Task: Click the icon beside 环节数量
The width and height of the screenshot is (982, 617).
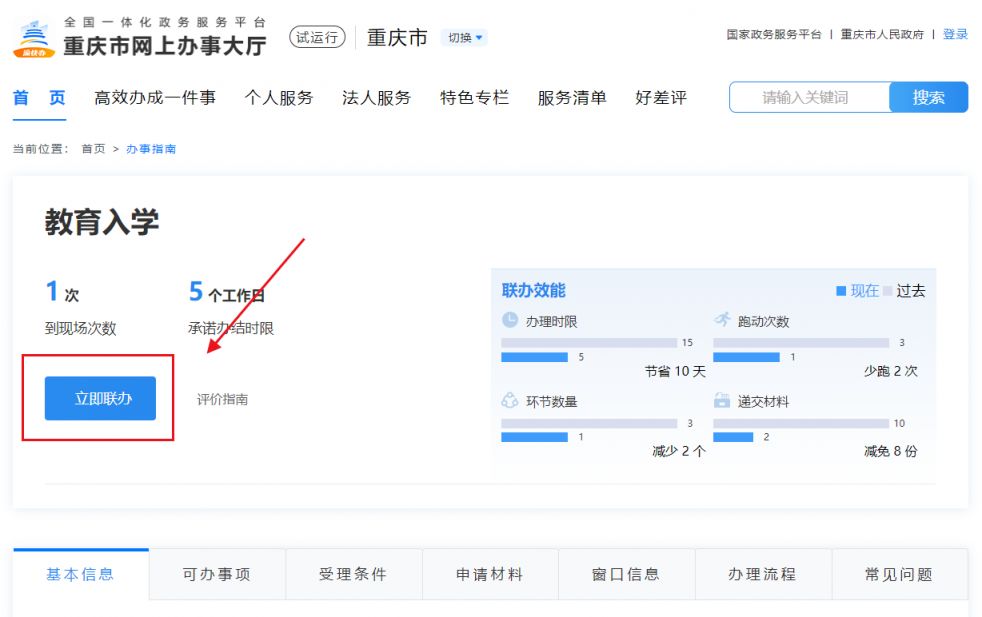Action: point(510,400)
